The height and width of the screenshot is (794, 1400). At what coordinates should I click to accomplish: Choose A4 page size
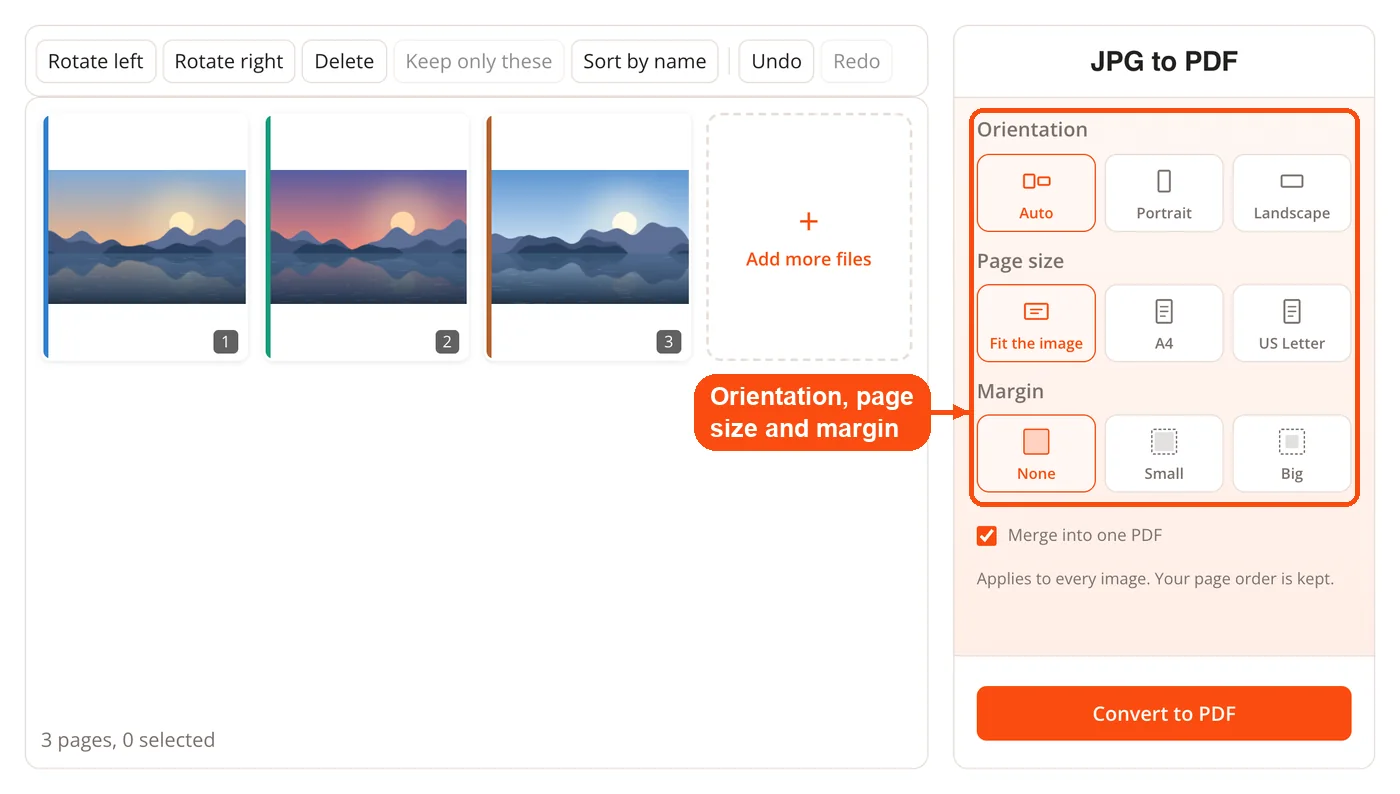[x=1164, y=323]
